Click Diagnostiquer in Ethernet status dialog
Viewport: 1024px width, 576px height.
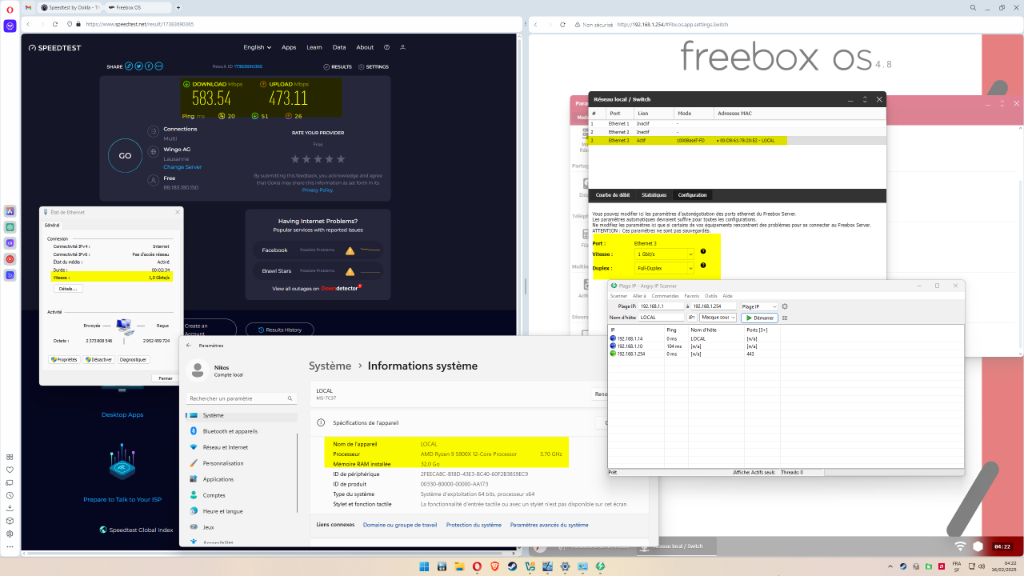click(x=133, y=360)
